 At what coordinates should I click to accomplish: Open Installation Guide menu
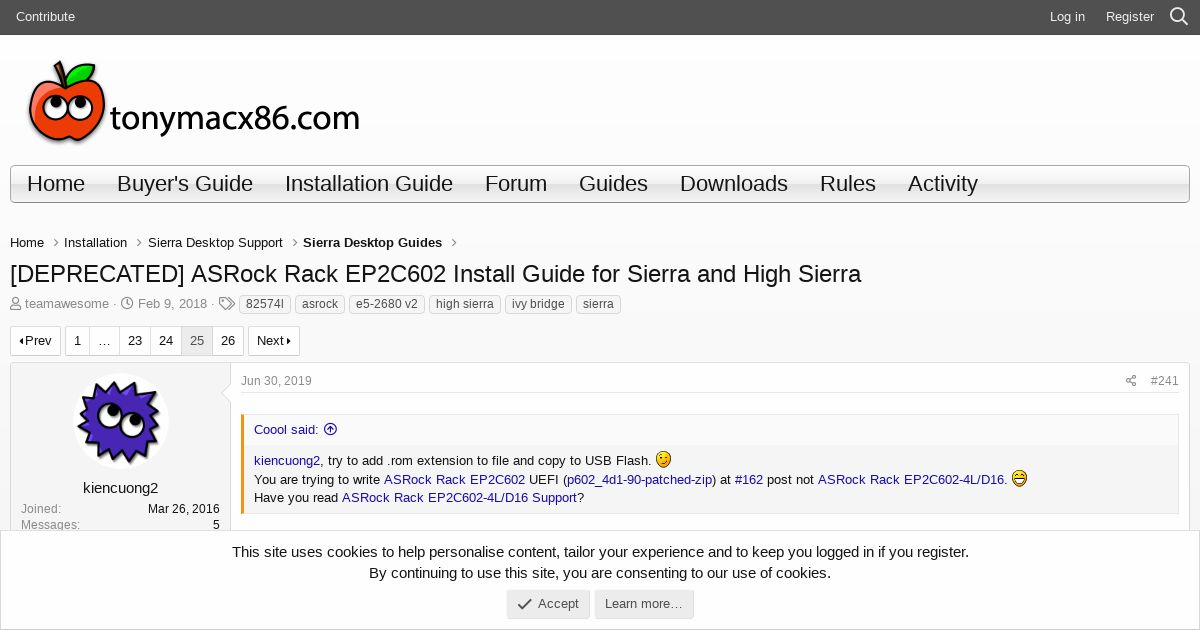click(x=369, y=184)
